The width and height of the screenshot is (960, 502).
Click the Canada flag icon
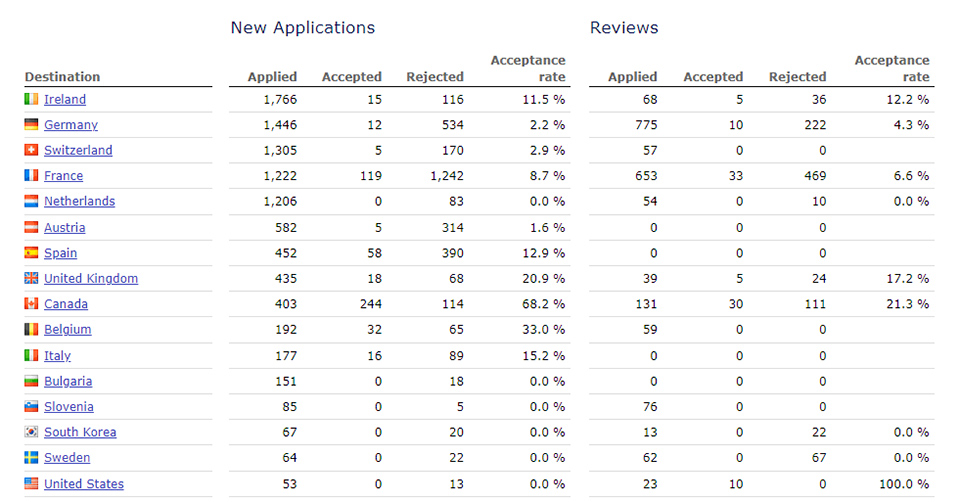pyautogui.click(x=31, y=304)
